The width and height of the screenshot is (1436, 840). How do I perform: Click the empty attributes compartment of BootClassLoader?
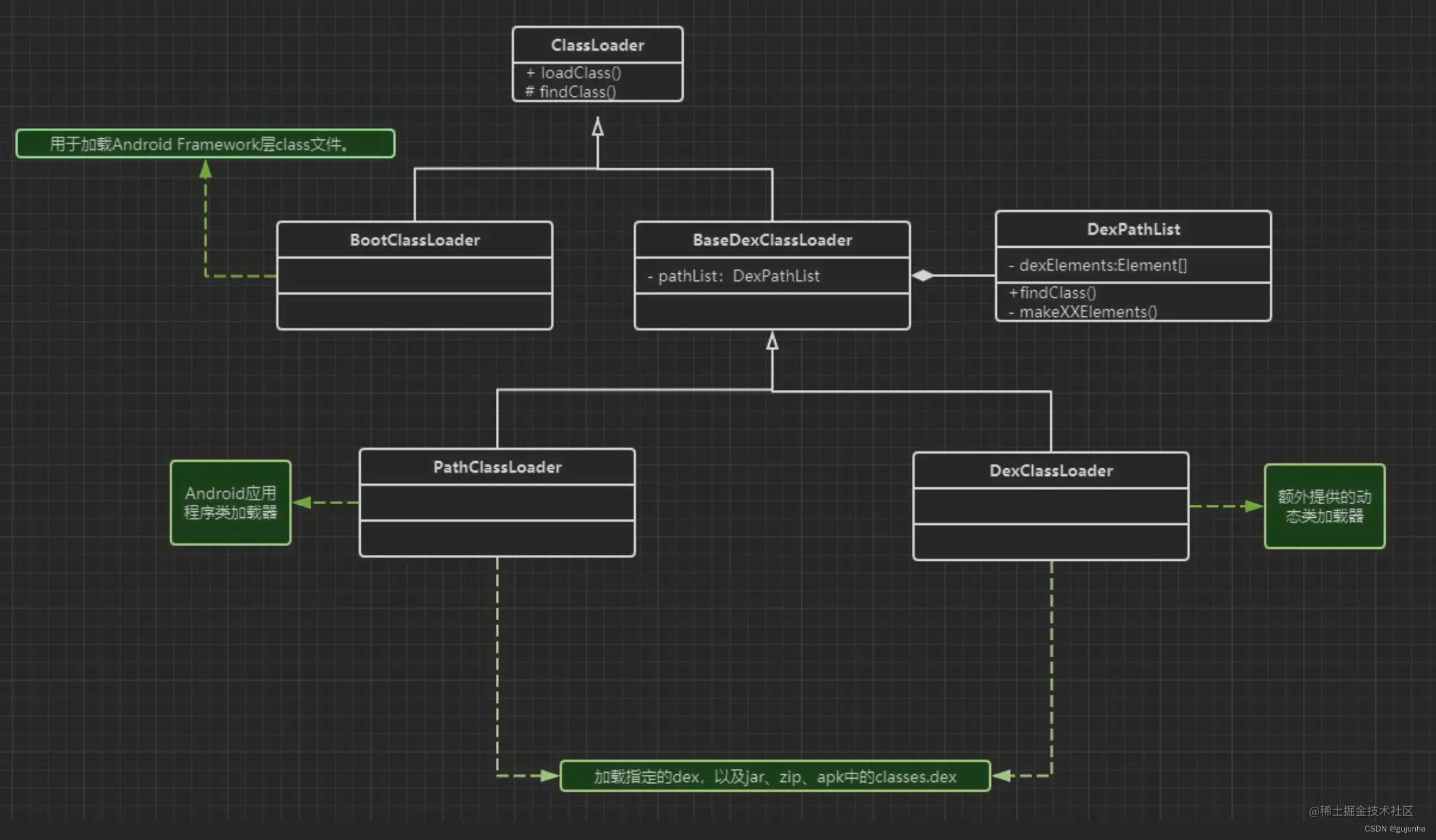pyautogui.click(x=415, y=275)
